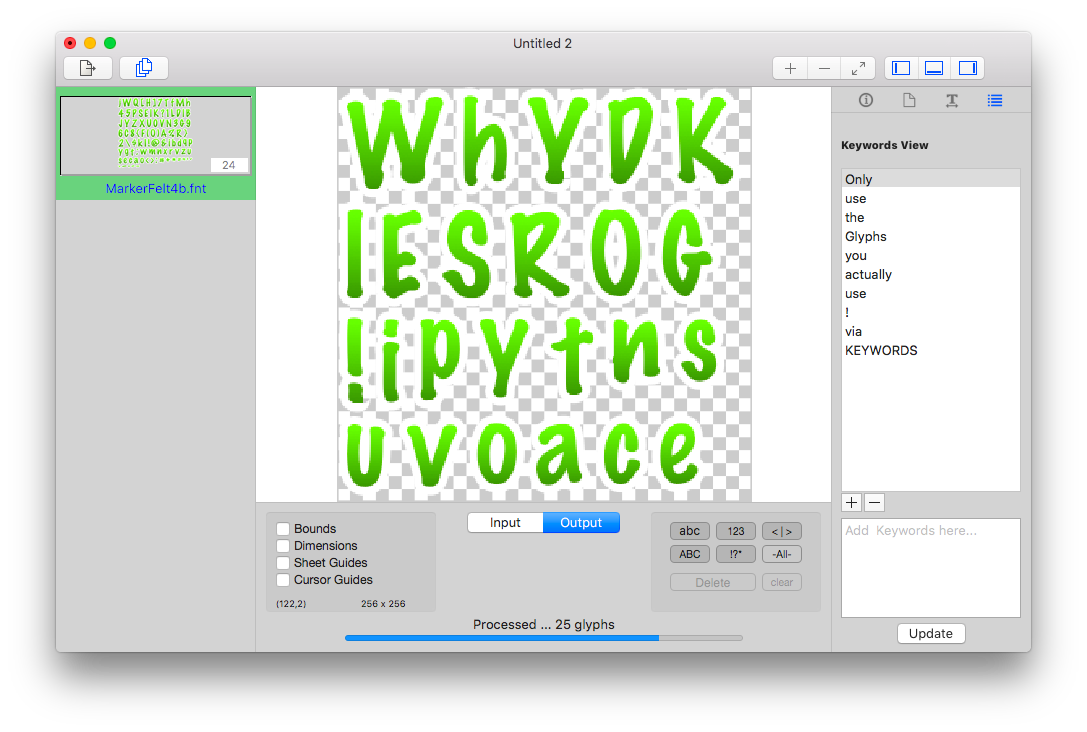Toggle the bottom panel icon
The image size is (1087, 732).
[934, 68]
